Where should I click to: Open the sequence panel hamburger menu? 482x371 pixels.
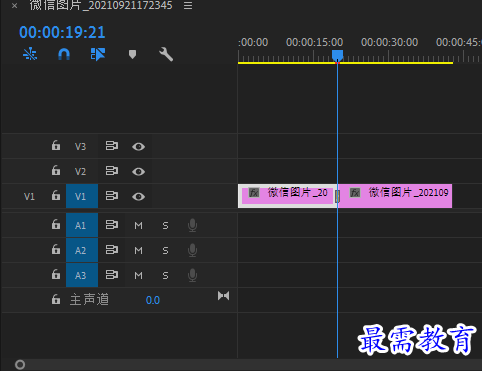[188, 6]
